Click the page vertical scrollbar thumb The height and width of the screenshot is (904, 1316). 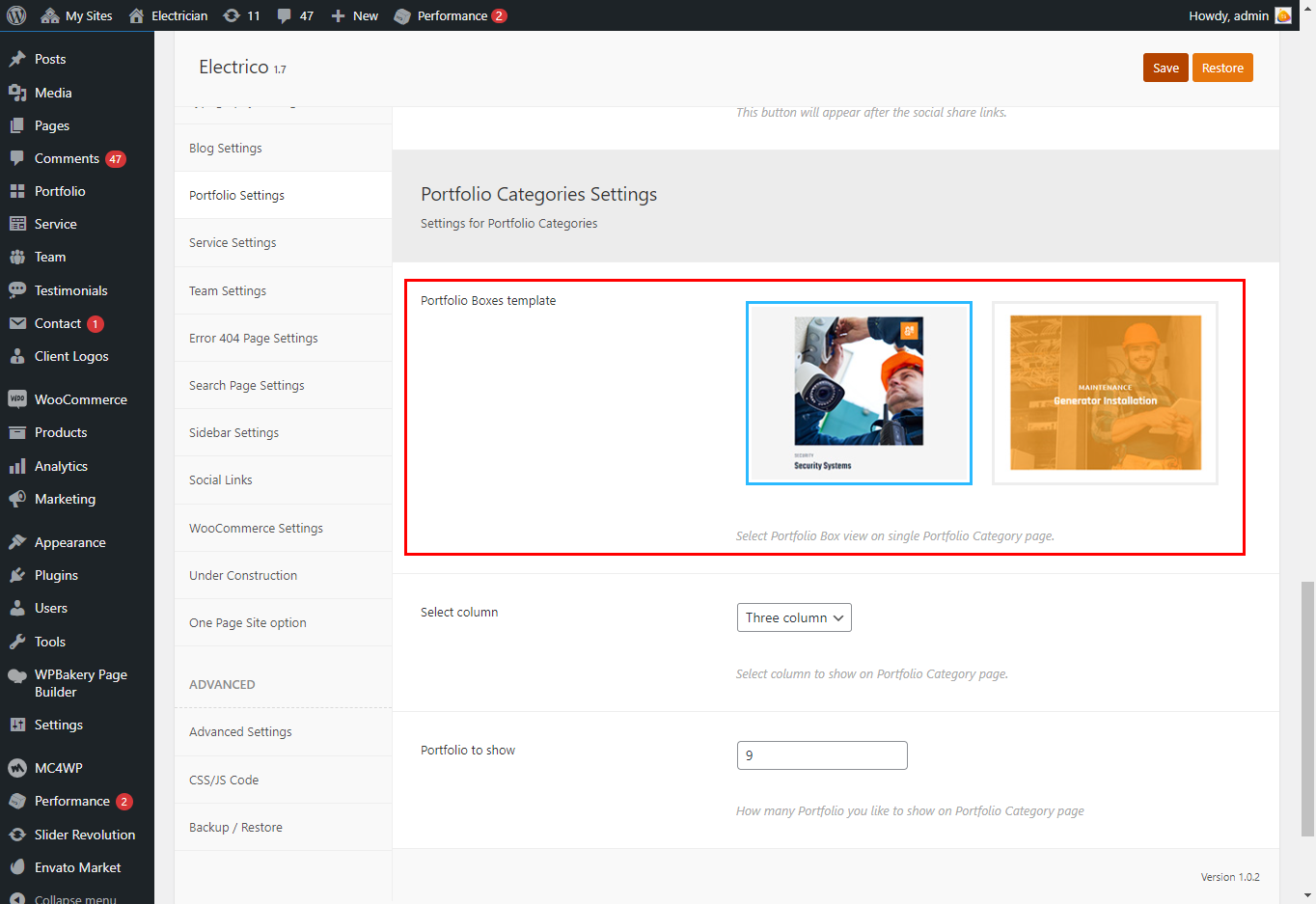1307,709
